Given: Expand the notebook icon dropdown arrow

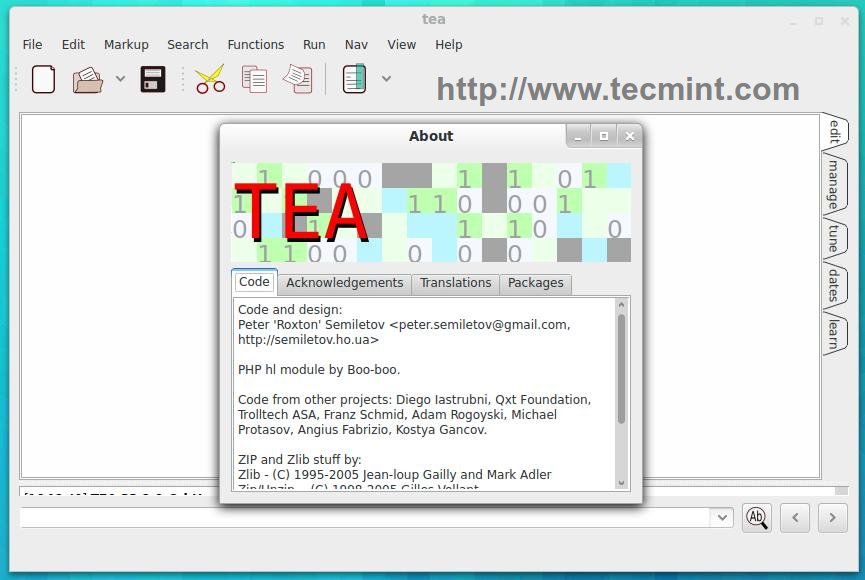Looking at the screenshot, I should tap(386, 79).
